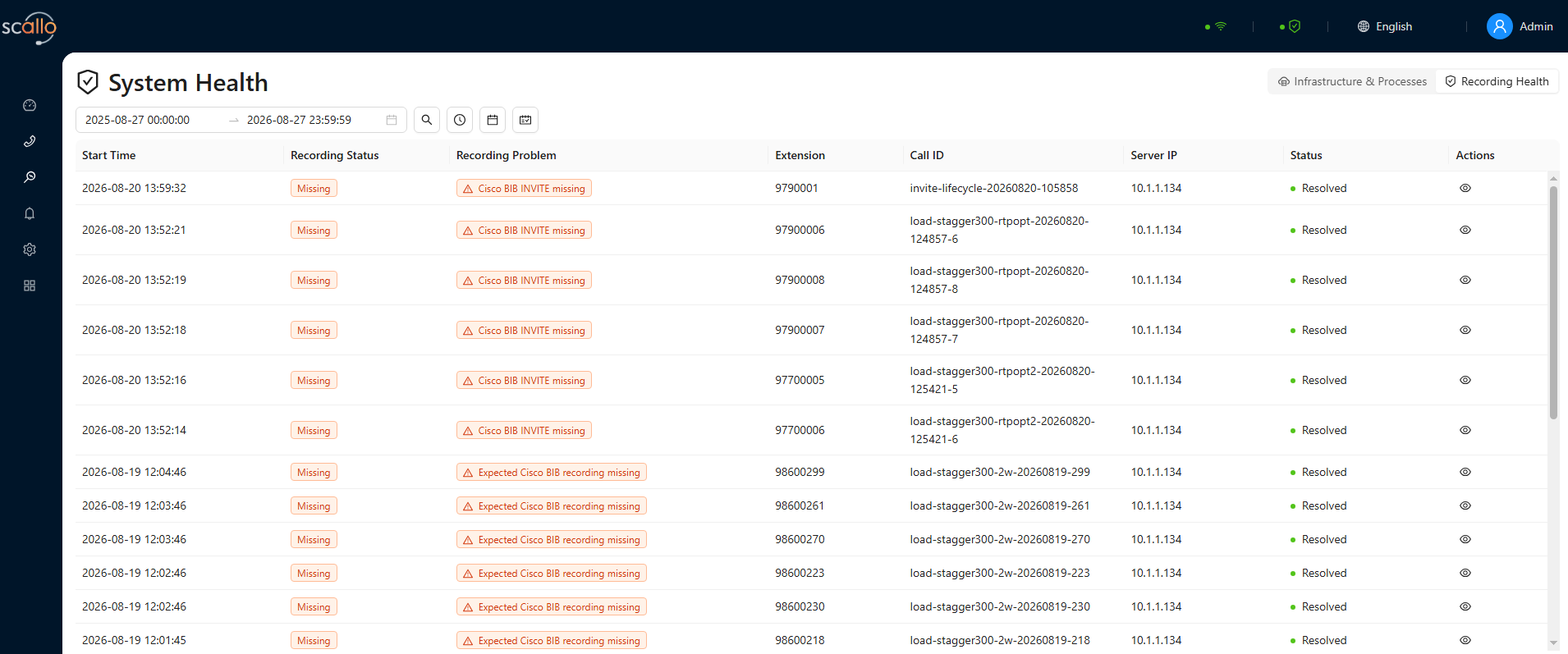1568x654 pixels.
Task: Click eye icon for extension 98600299 row
Action: pos(1465,472)
